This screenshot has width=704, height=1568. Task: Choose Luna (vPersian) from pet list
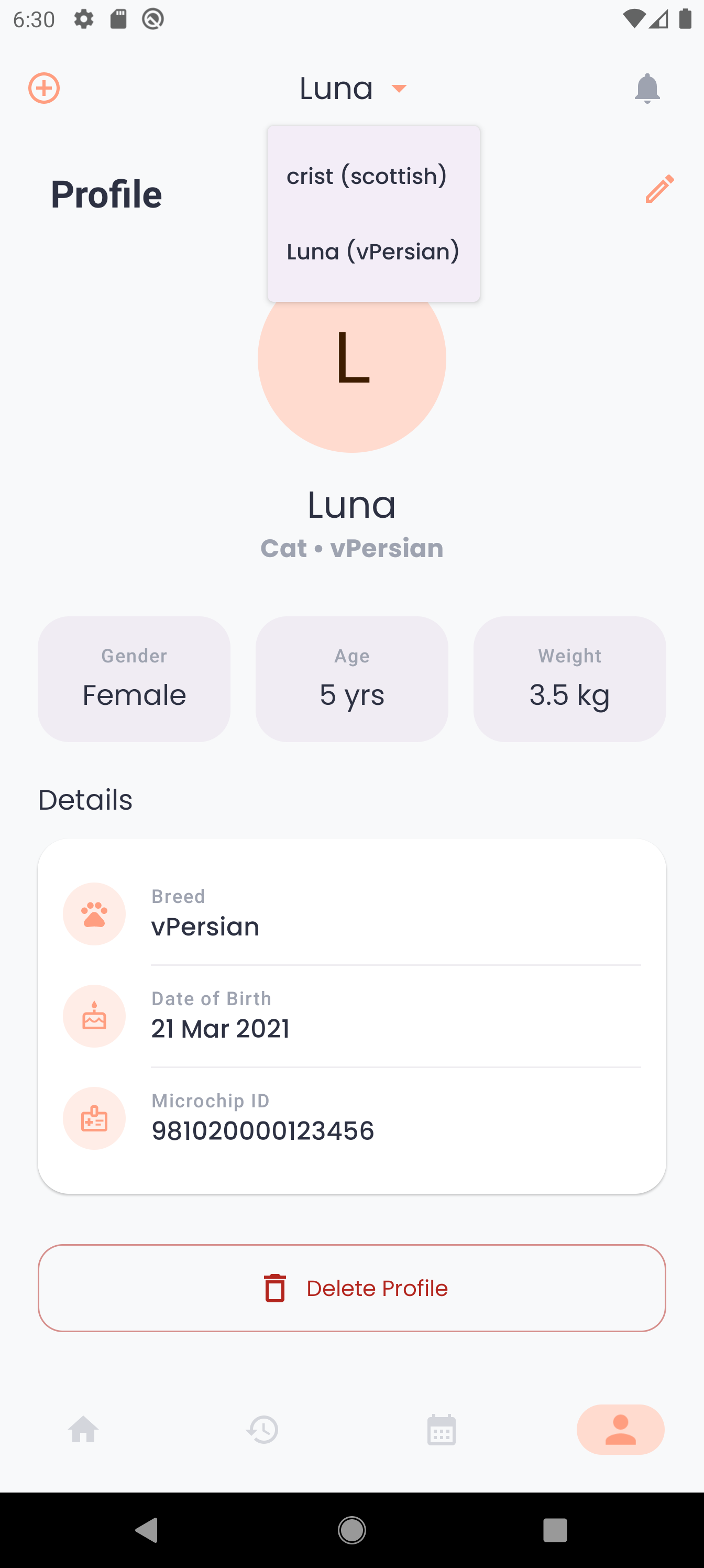pyautogui.click(x=372, y=252)
